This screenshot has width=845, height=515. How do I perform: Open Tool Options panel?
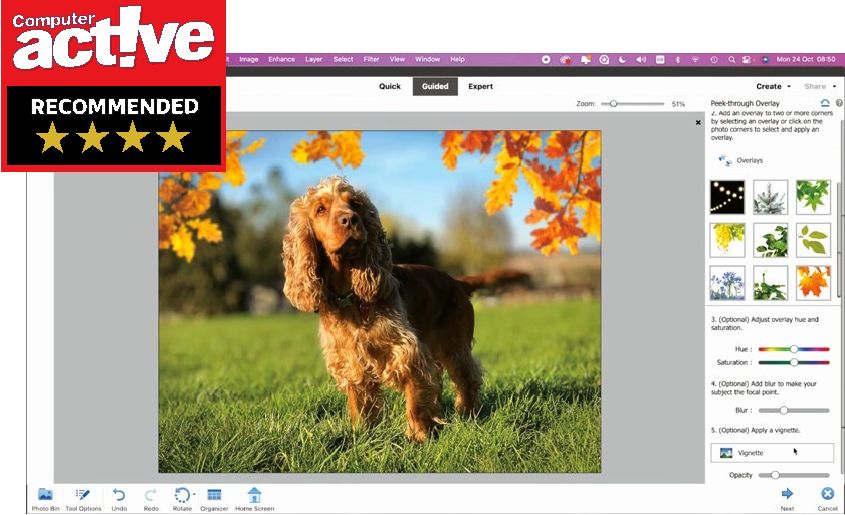click(83, 499)
